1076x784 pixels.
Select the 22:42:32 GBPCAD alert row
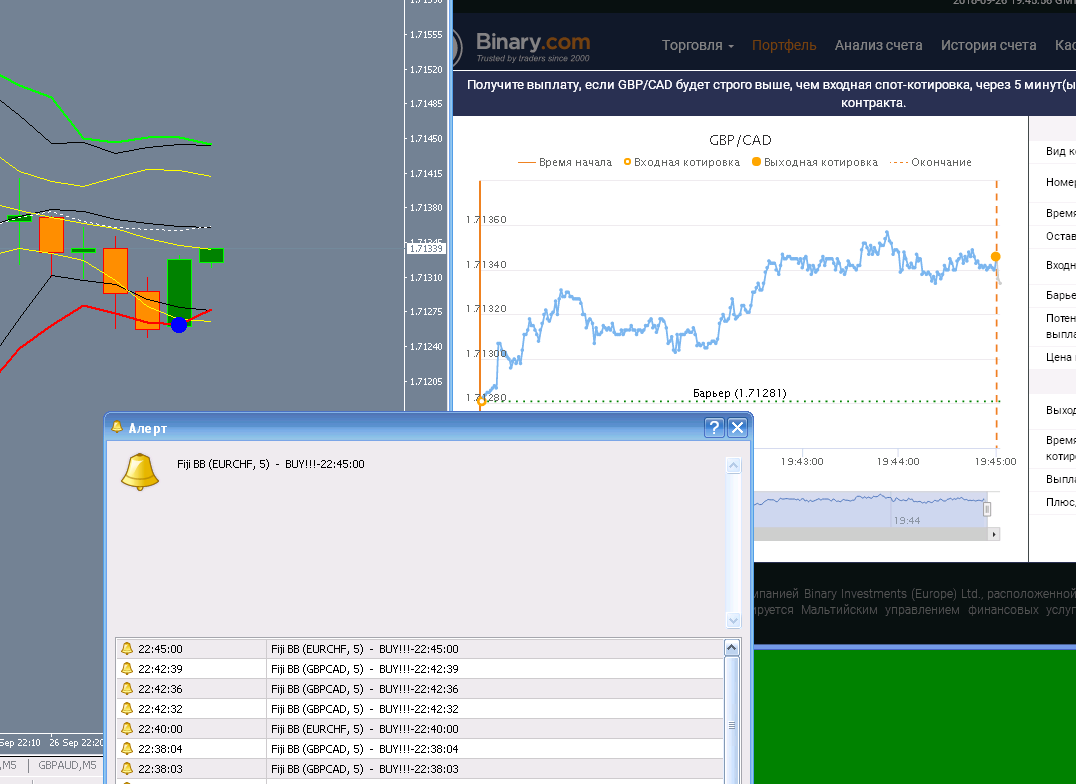pos(420,708)
